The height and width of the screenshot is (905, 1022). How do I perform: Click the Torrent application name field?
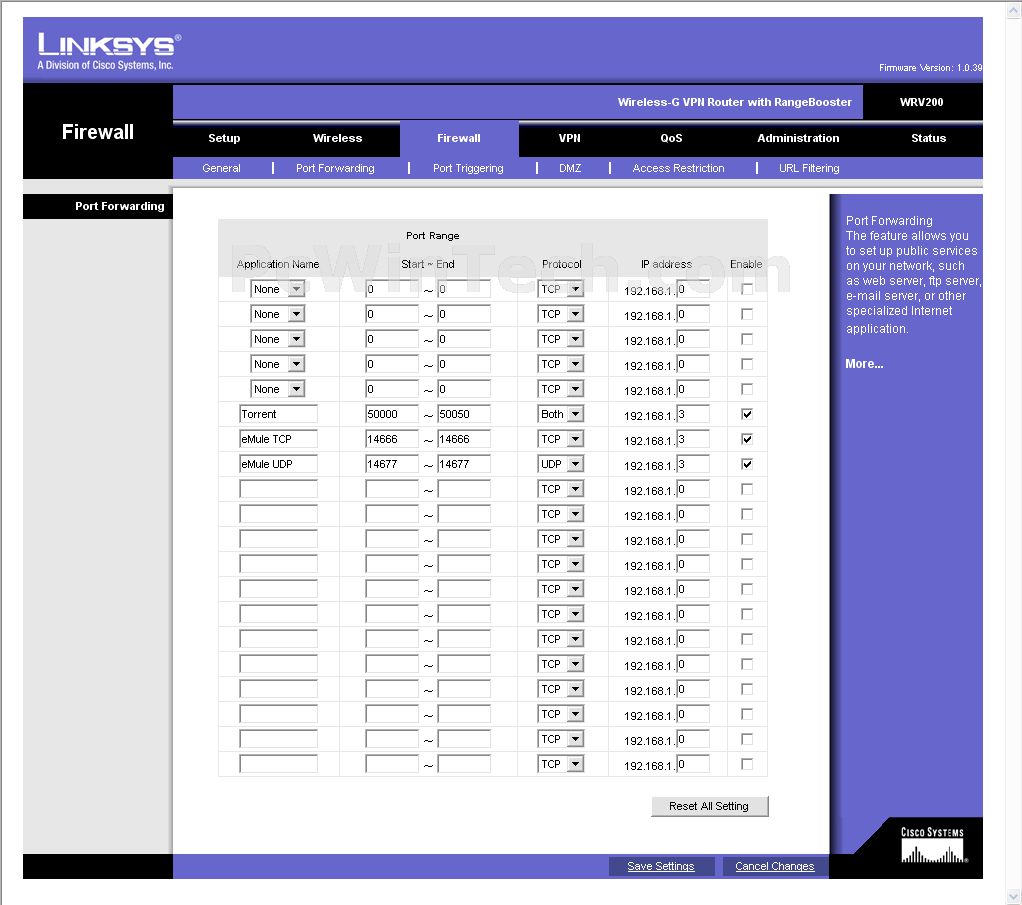tap(278, 414)
